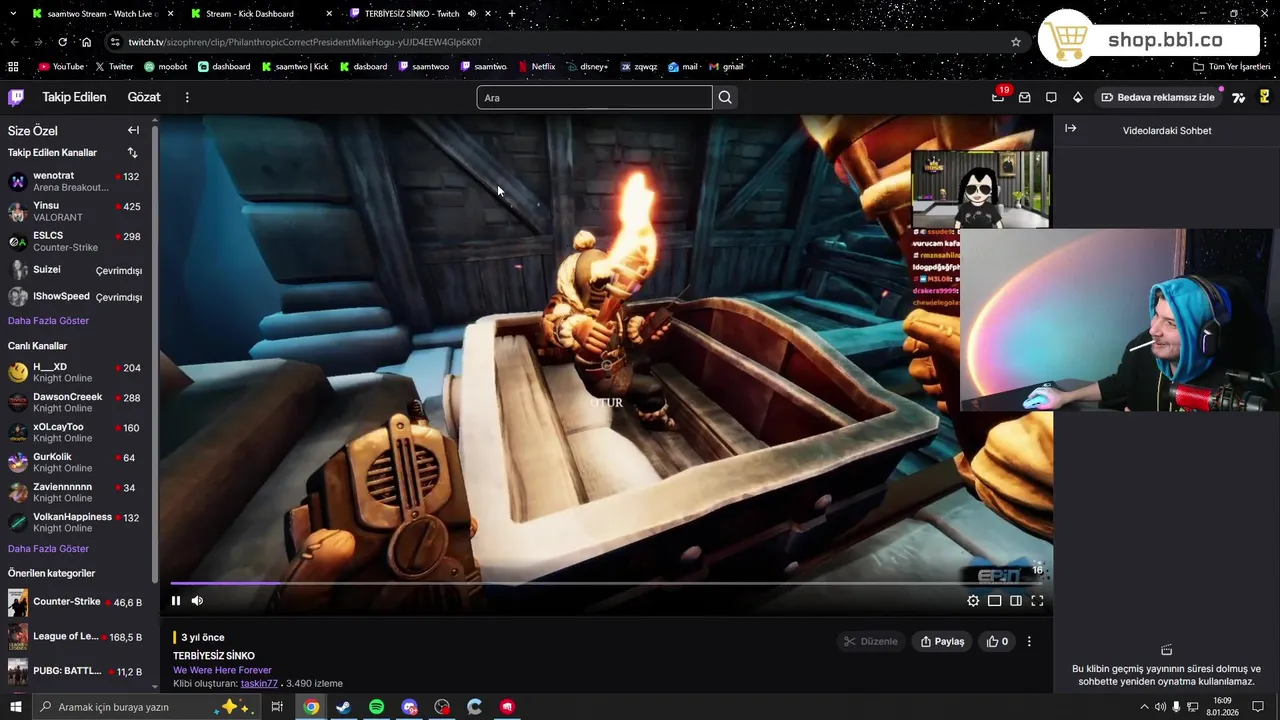Mute the TERBİYESİZ SİNKO tab audio
Viewport: 1280px width, 720px height.
tap(472, 13)
